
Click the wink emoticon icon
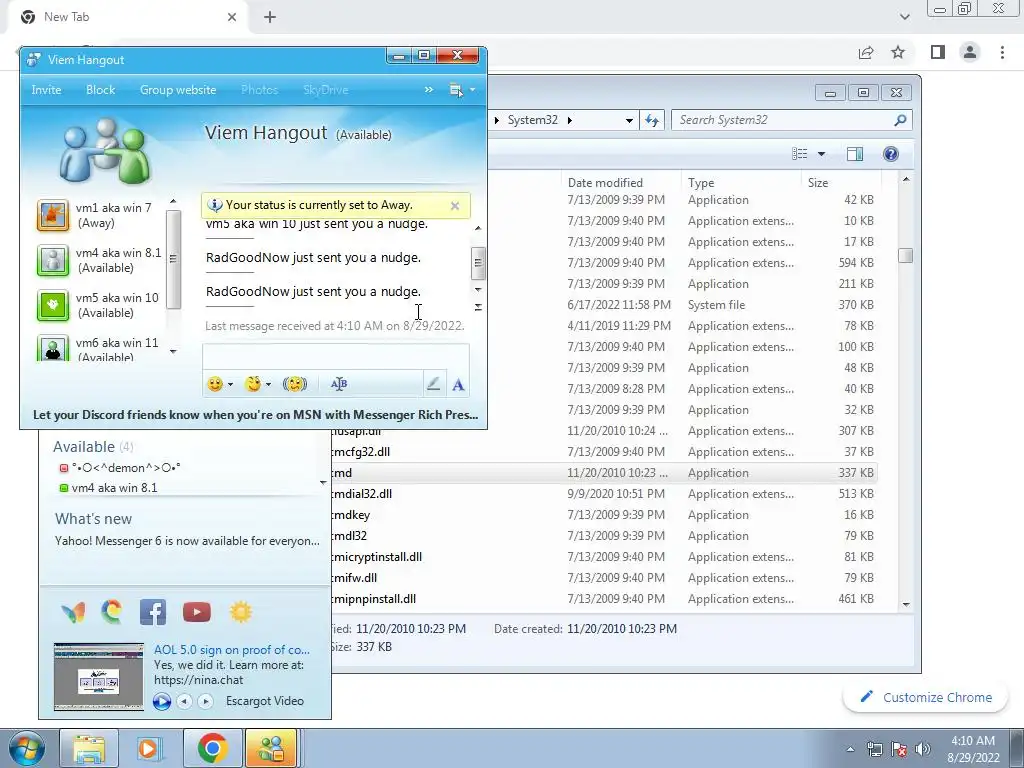[x=253, y=384]
